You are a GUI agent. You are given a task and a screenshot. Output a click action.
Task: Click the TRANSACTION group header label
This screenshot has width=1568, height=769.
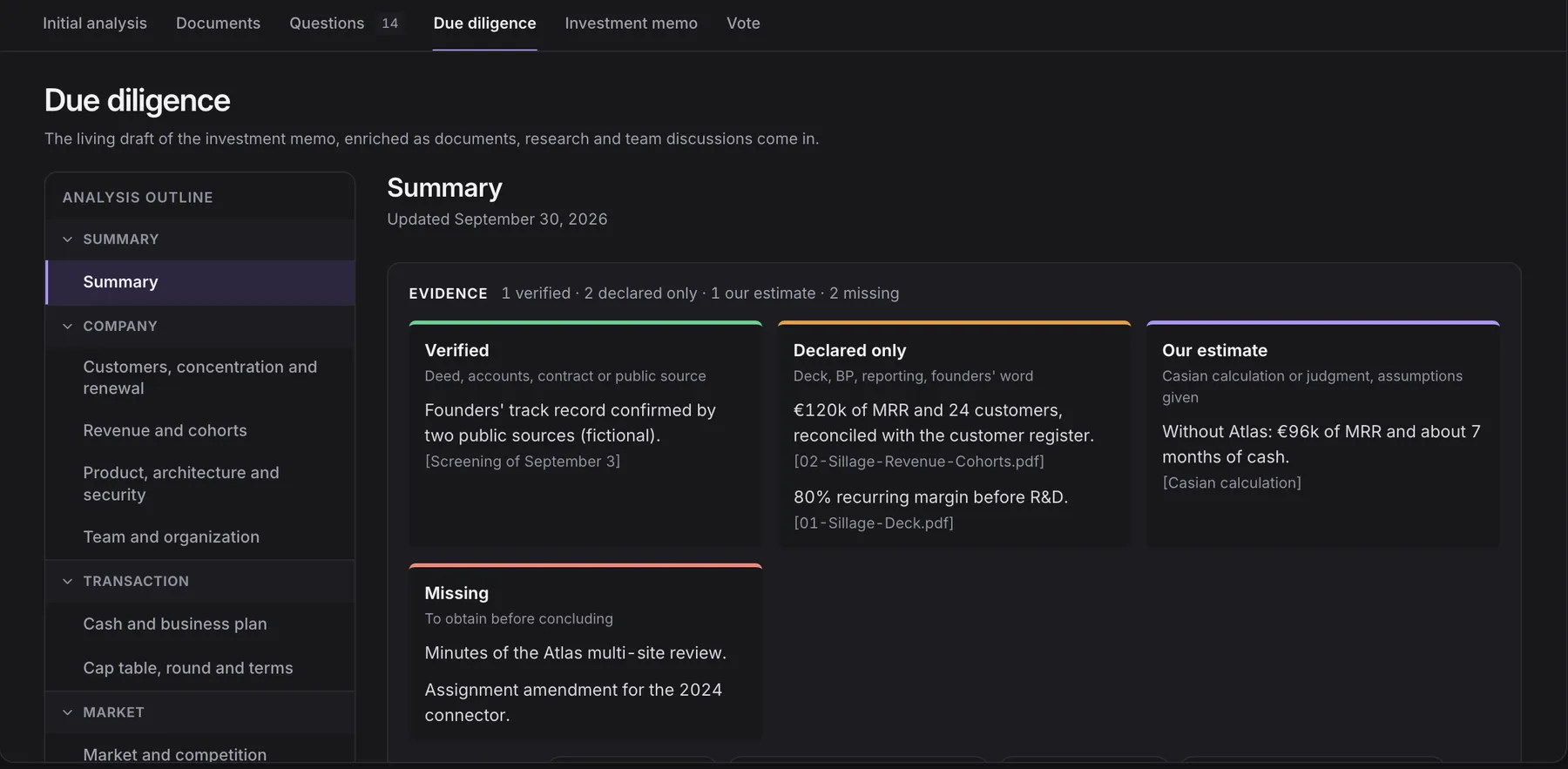click(x=136, y=582)
